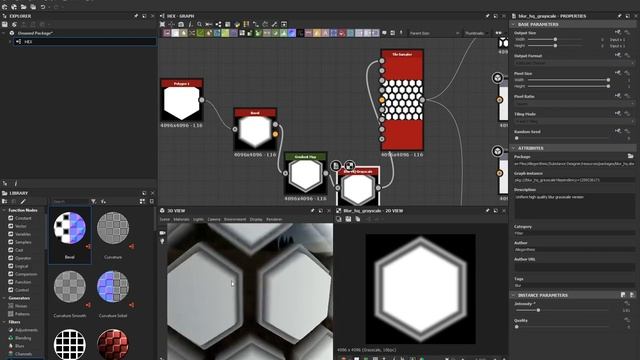The height and width of the screenshot is (360, 640).
Task: Open the Parent Size dropdown in graph toolbar
Action: point(433,33)
